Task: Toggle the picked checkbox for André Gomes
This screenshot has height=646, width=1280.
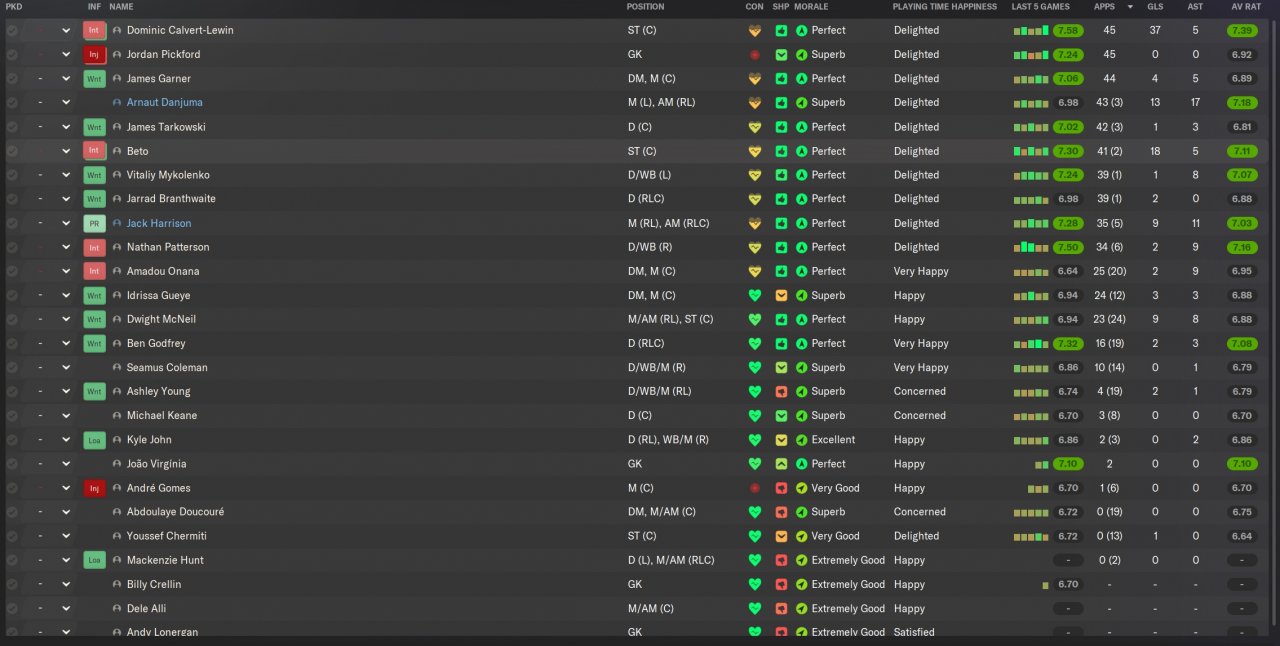Action: point(12,488)
